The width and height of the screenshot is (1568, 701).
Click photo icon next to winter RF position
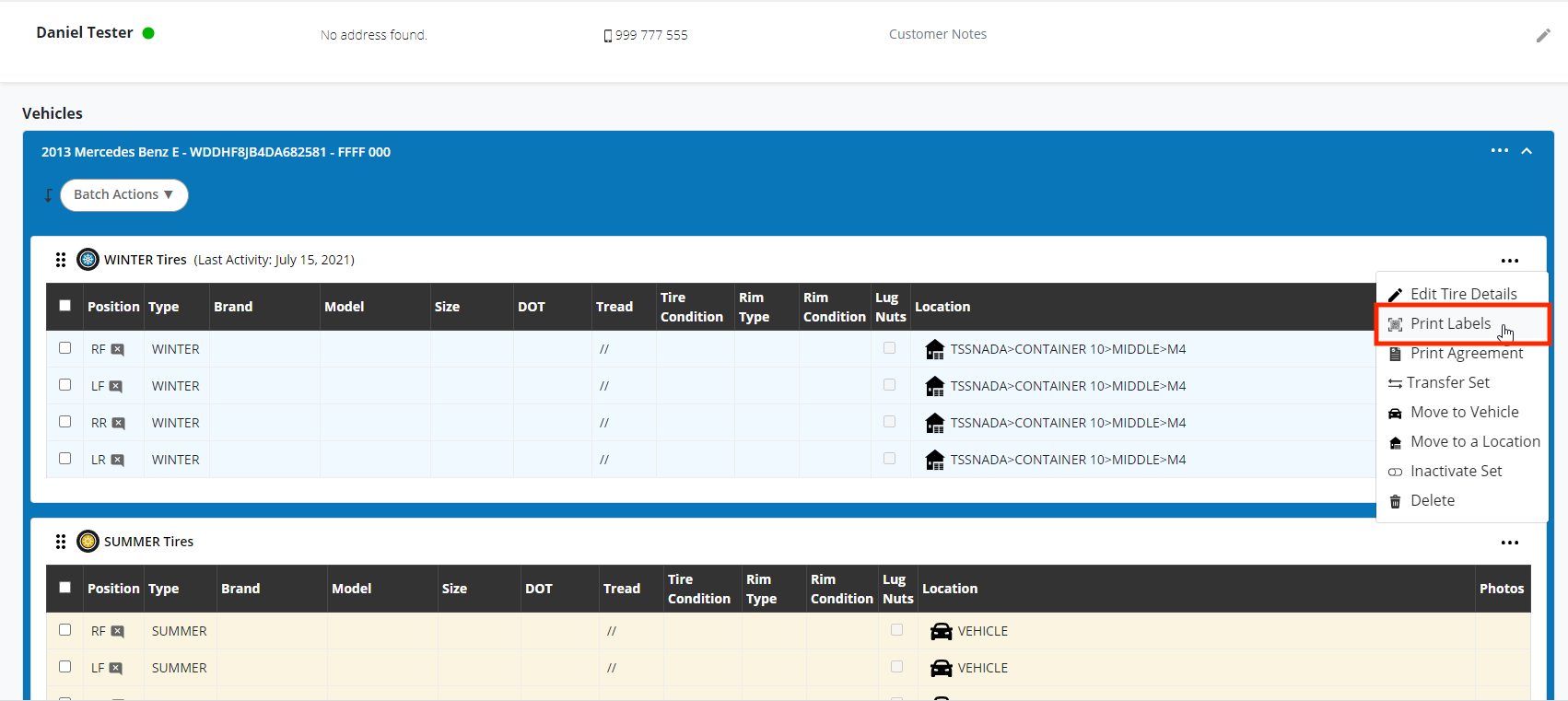click(117, 350)
